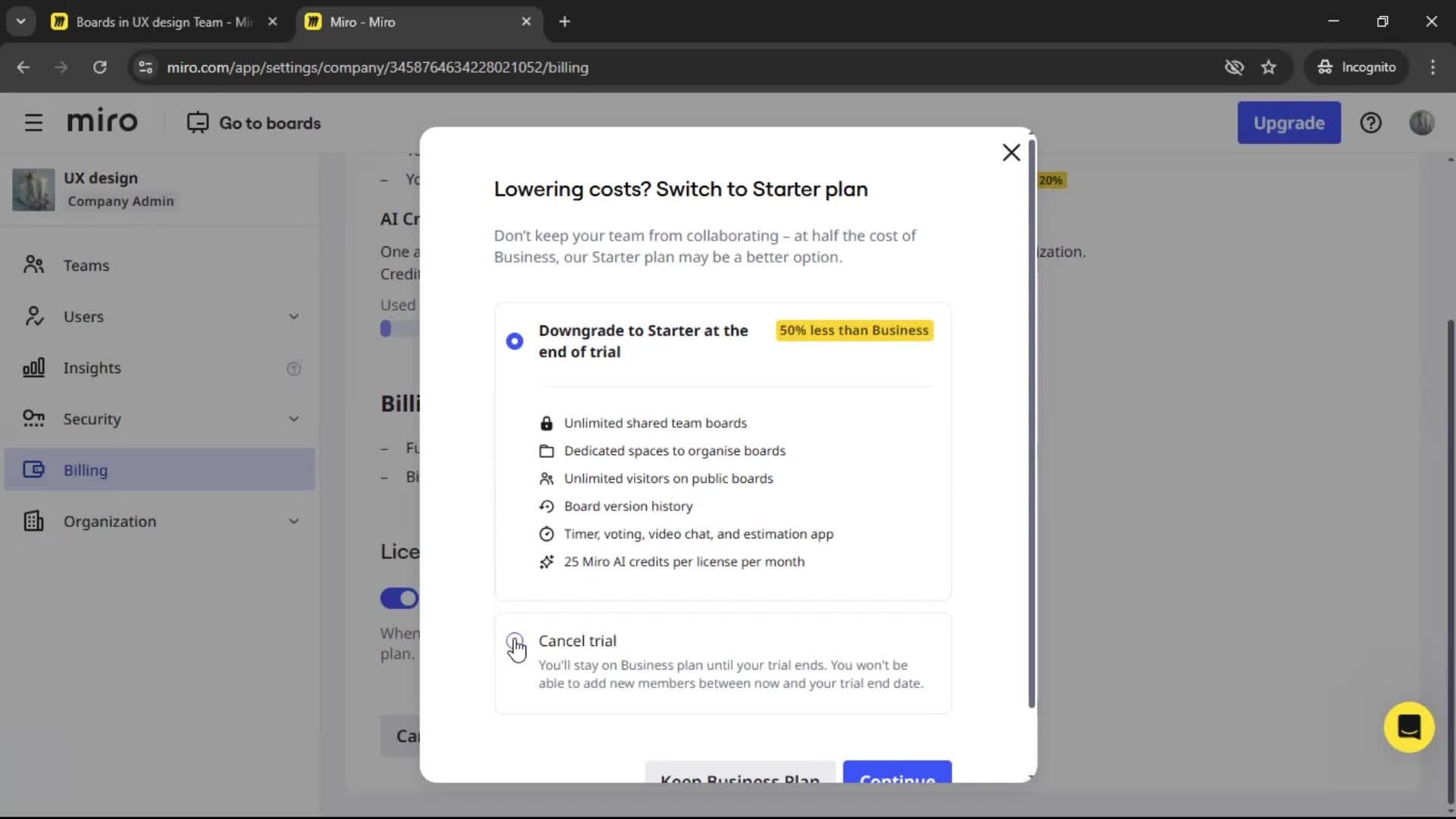Open site information icon in address bar

(x=146, y=67)
